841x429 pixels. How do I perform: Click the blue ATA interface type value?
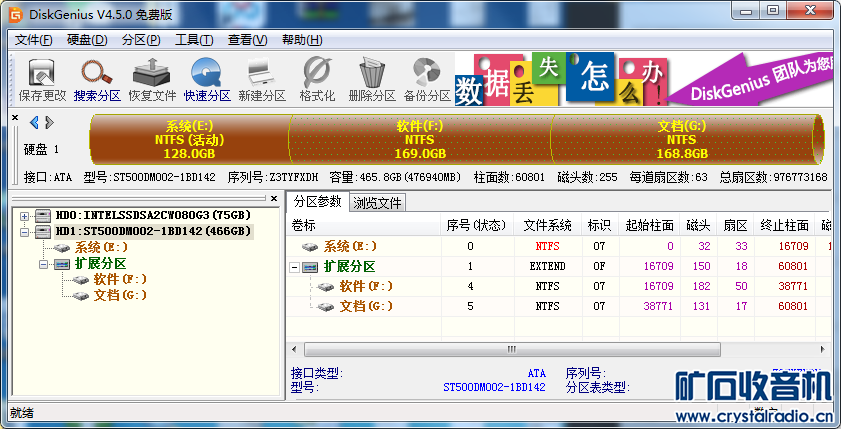coord(536,374)
